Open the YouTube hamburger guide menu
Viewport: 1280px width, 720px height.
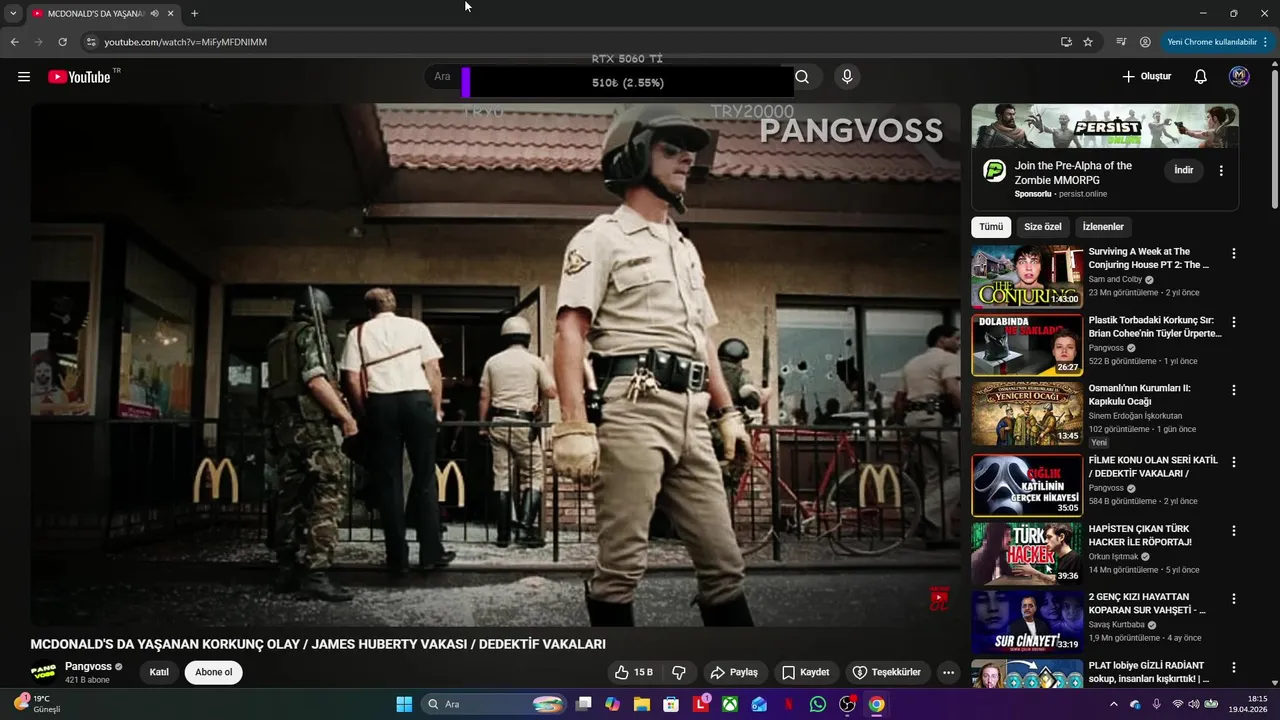24,76
